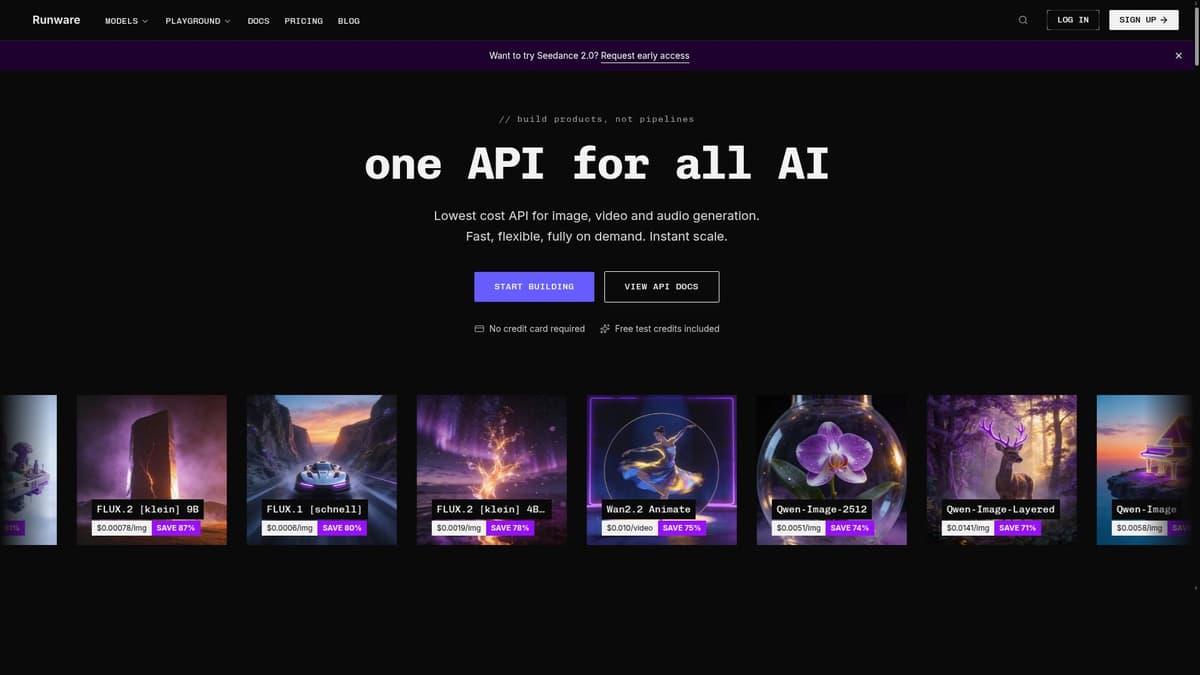Open the Docs menu item
Image resolution: width=1200 pixels, height=675 pixels.
[259, 21]
